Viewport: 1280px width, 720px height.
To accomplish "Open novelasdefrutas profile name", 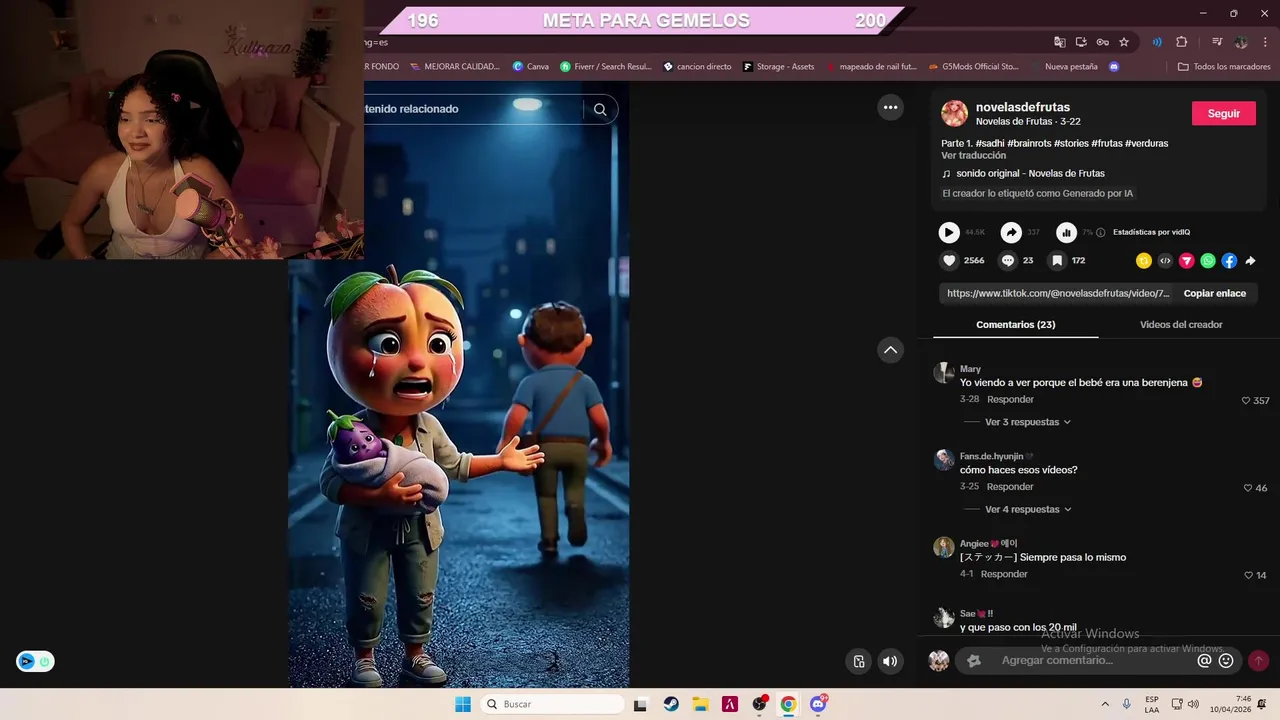I will pos(1023,107).
